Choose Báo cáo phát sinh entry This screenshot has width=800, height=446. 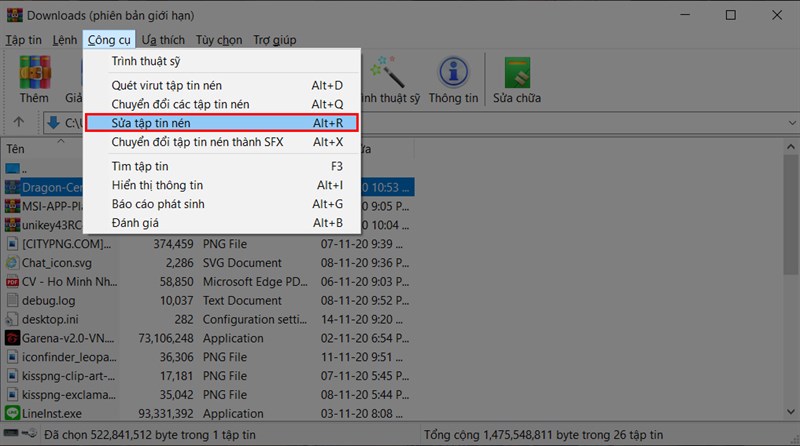[x=222, y=204]
